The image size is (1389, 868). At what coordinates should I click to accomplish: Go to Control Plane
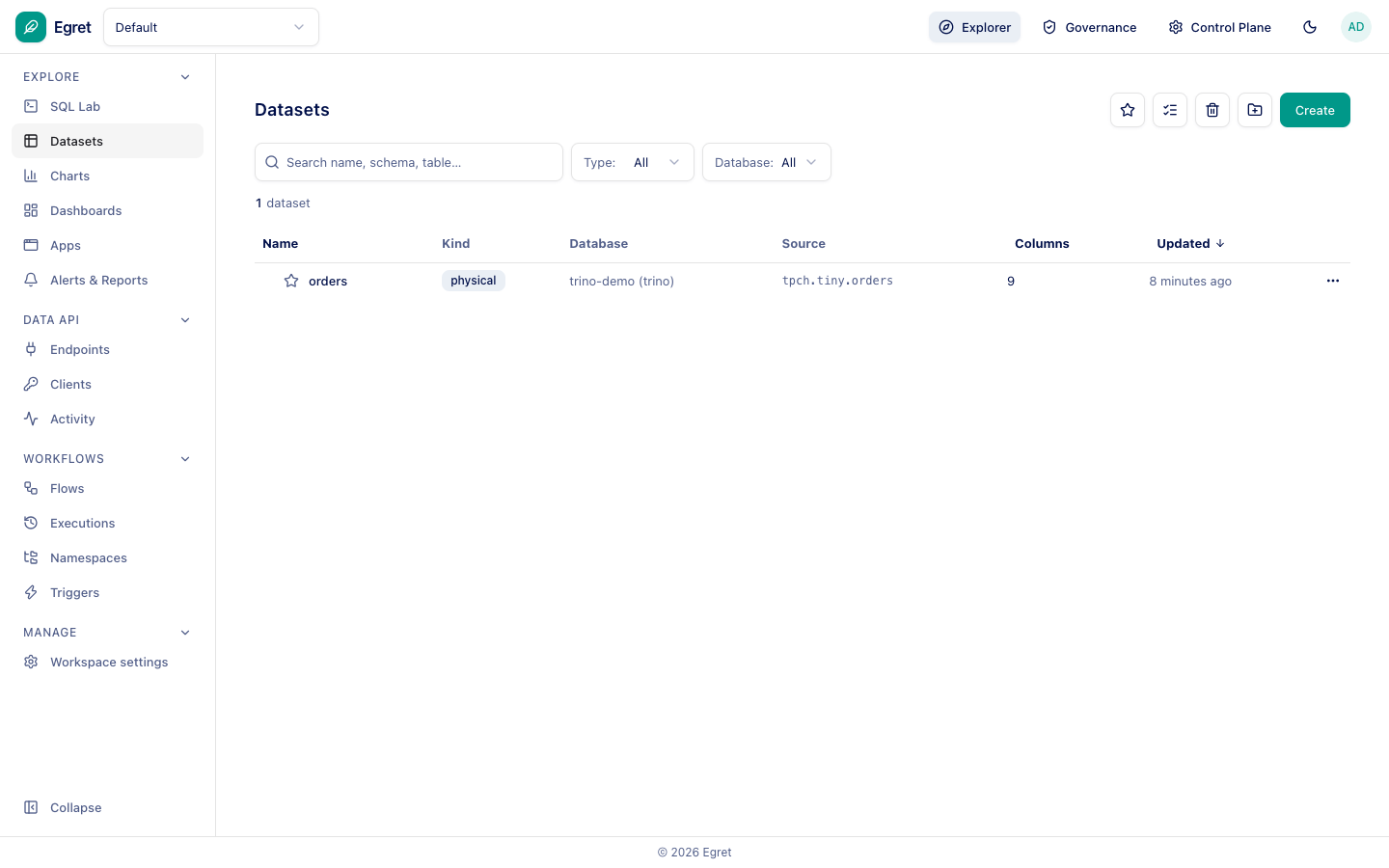tap(1219, 27)
